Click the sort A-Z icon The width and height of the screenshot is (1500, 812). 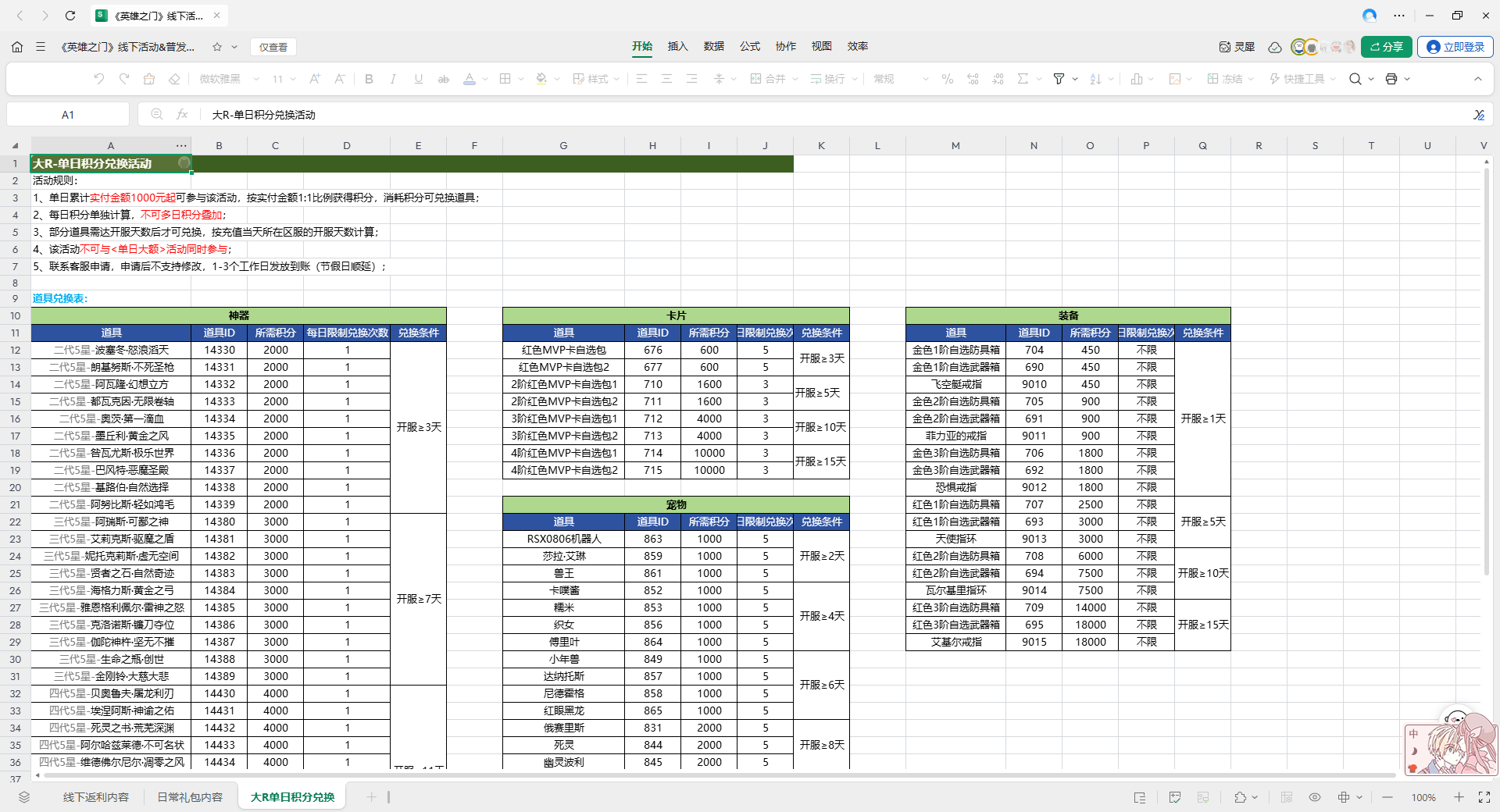[x=1095, y=79]
